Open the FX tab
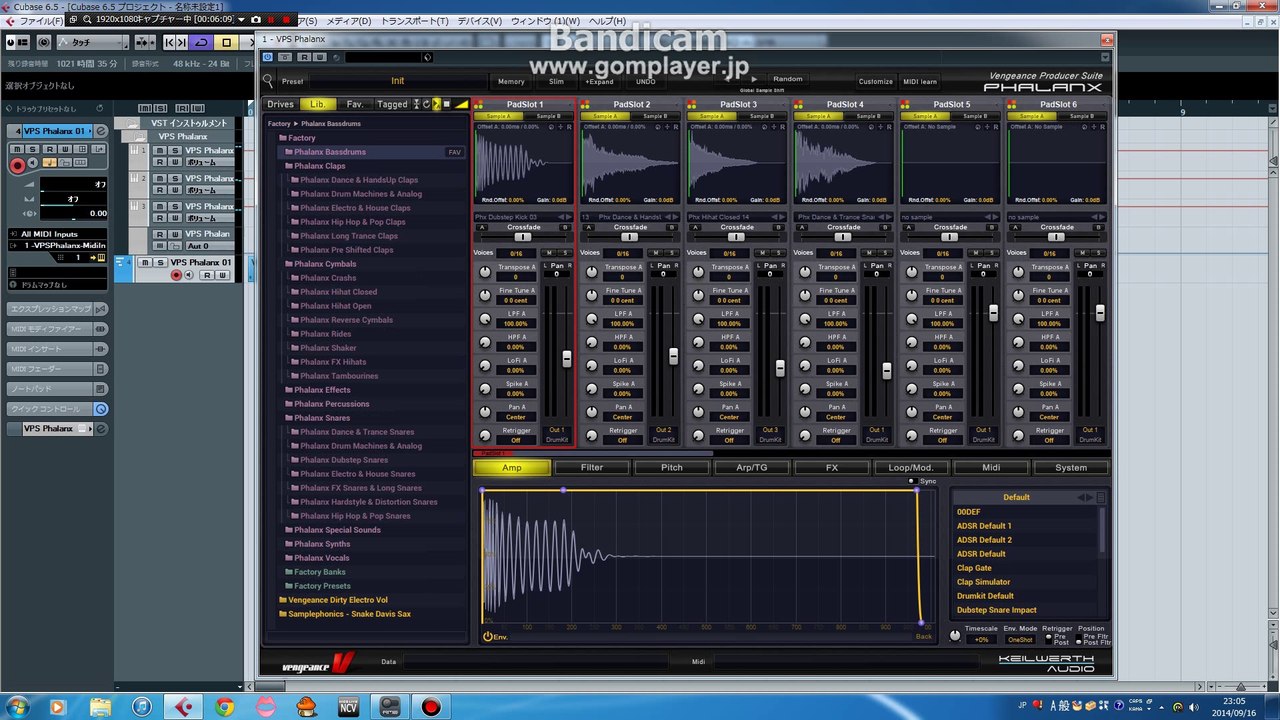Viewport: 1280px width, 720px height. coord(832,467)
